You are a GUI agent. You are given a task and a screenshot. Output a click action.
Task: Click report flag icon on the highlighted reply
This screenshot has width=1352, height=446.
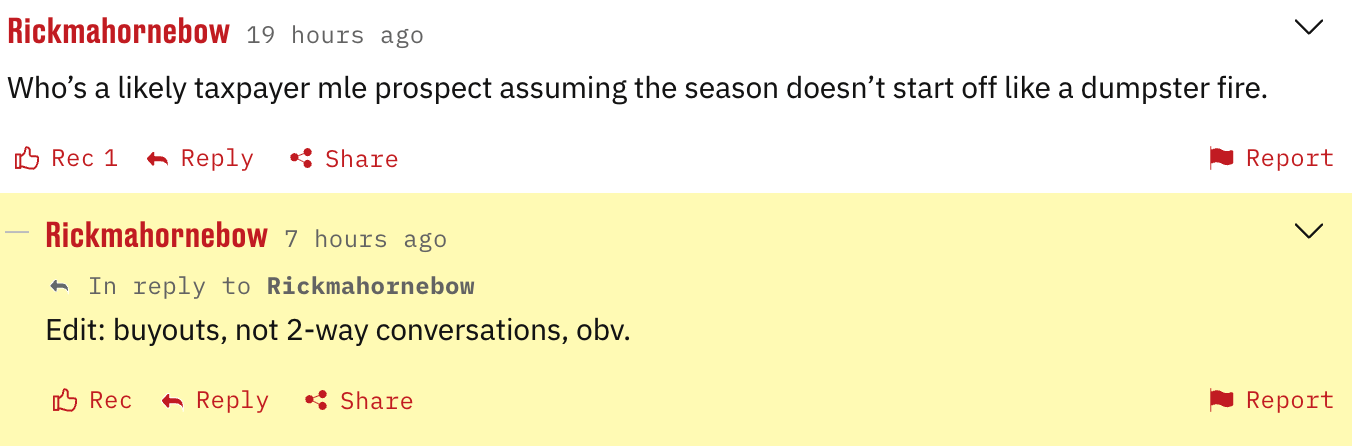click(1221, 401)
